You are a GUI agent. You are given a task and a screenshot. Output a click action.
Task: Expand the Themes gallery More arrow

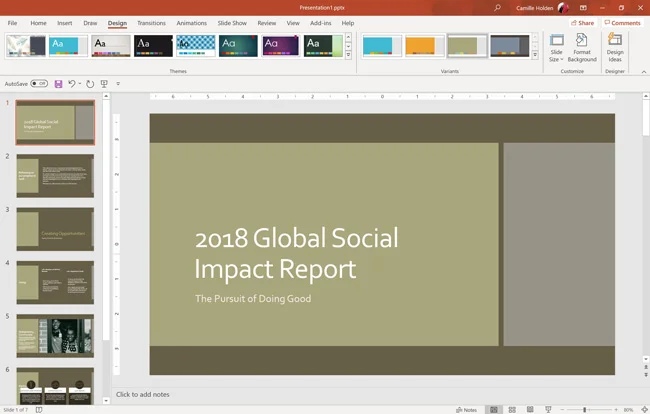point(348,55)
